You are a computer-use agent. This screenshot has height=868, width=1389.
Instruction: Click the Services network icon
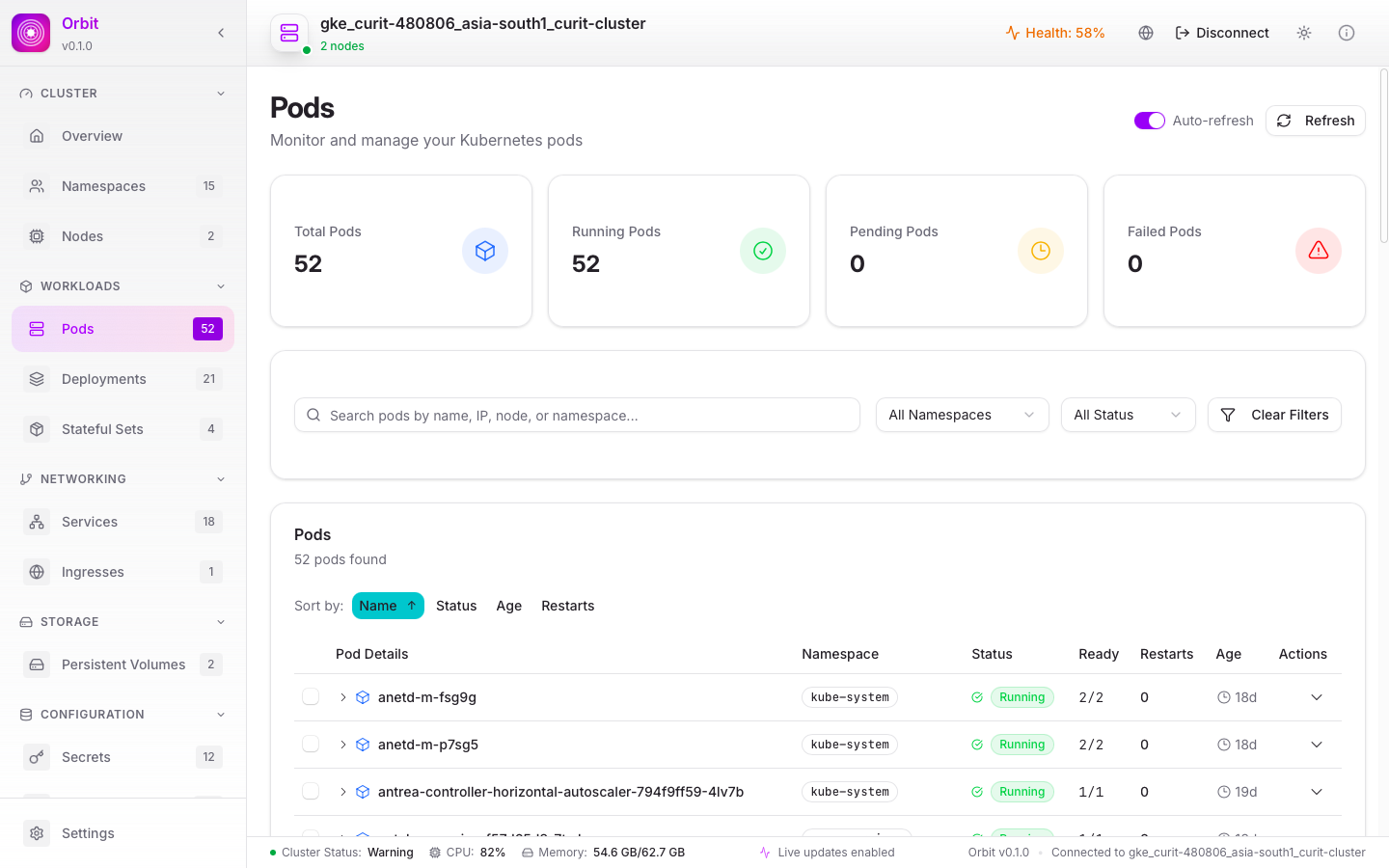pyautogui.click(x=37, y=522)
